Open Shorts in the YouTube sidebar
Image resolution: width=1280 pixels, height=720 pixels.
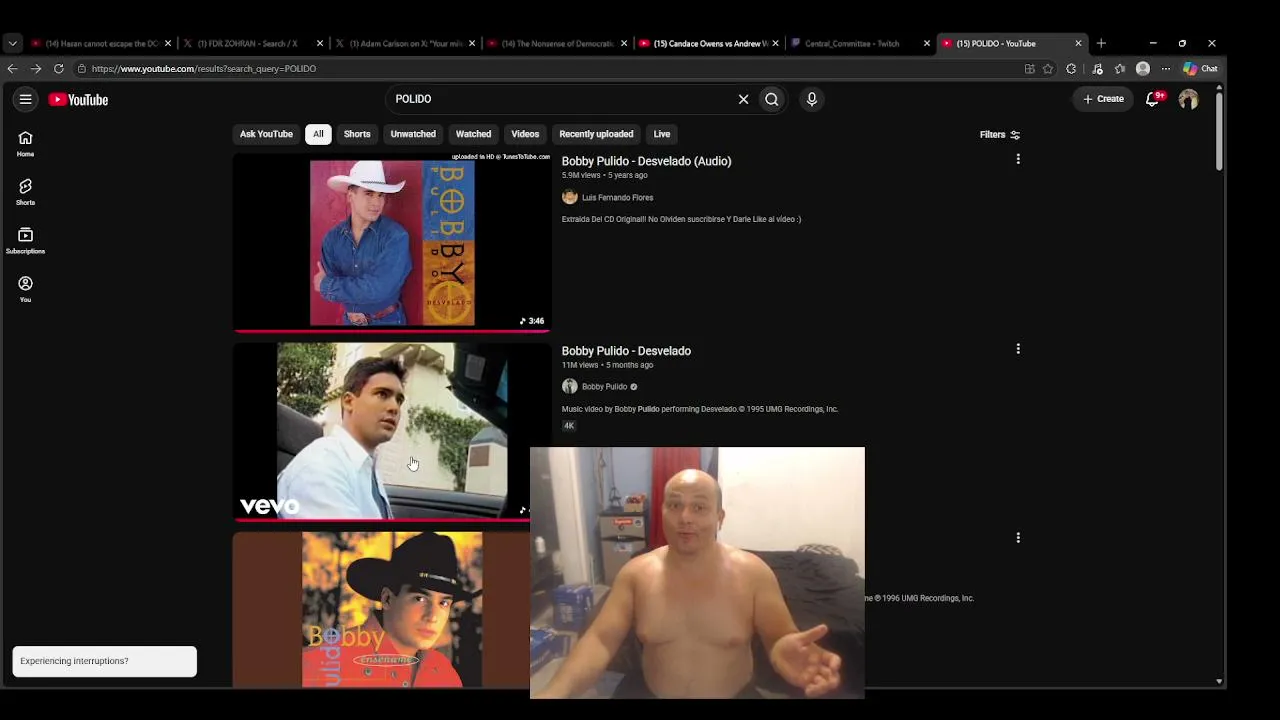click(x=25, y=192)
